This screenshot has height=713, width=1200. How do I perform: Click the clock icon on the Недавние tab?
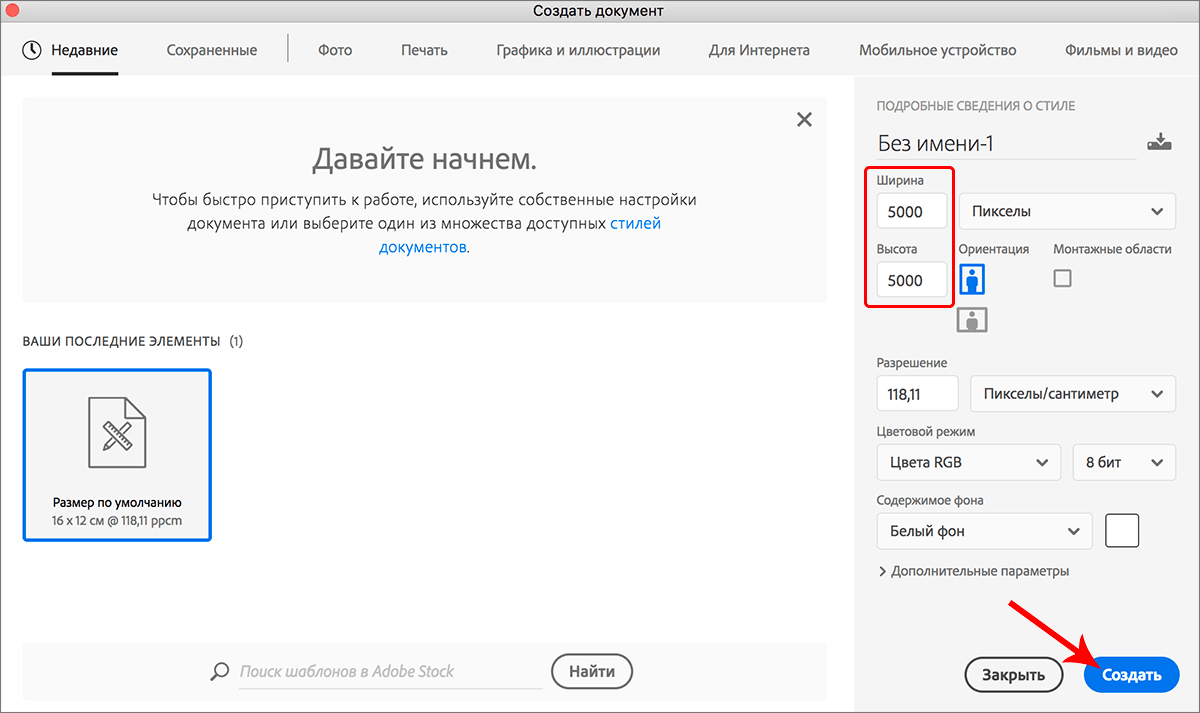coord(29,50)
